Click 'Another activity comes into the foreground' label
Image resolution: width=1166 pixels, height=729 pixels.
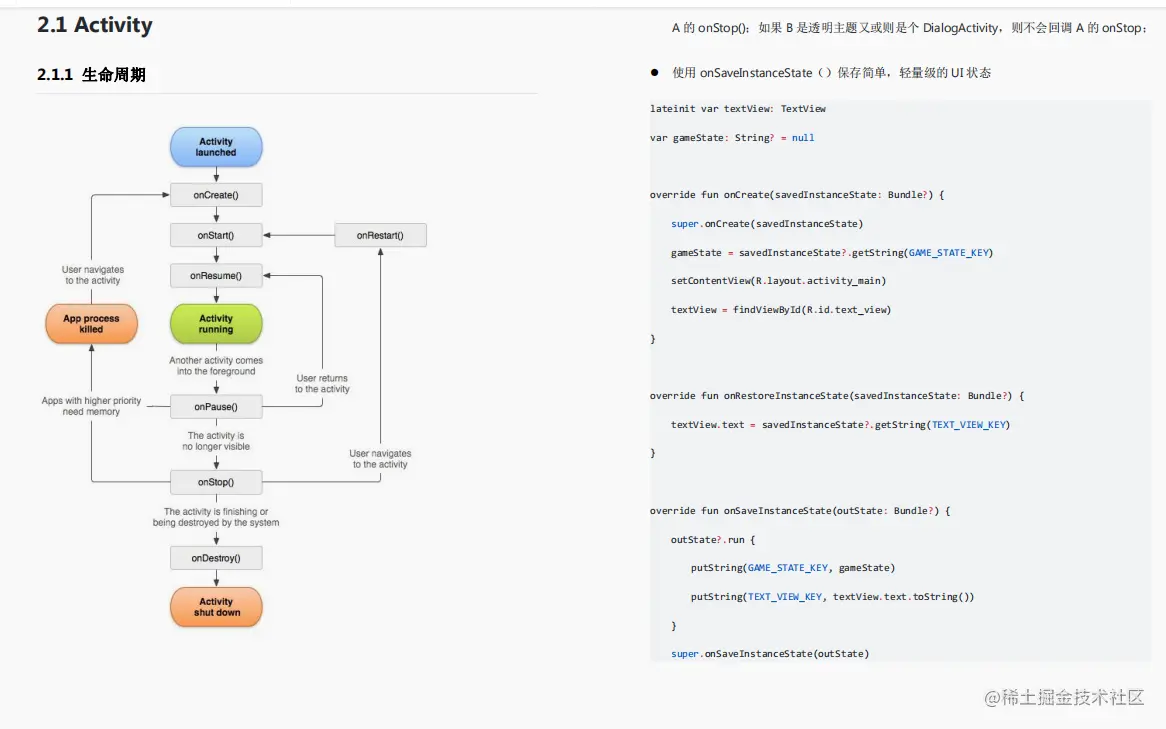point(216,365)
